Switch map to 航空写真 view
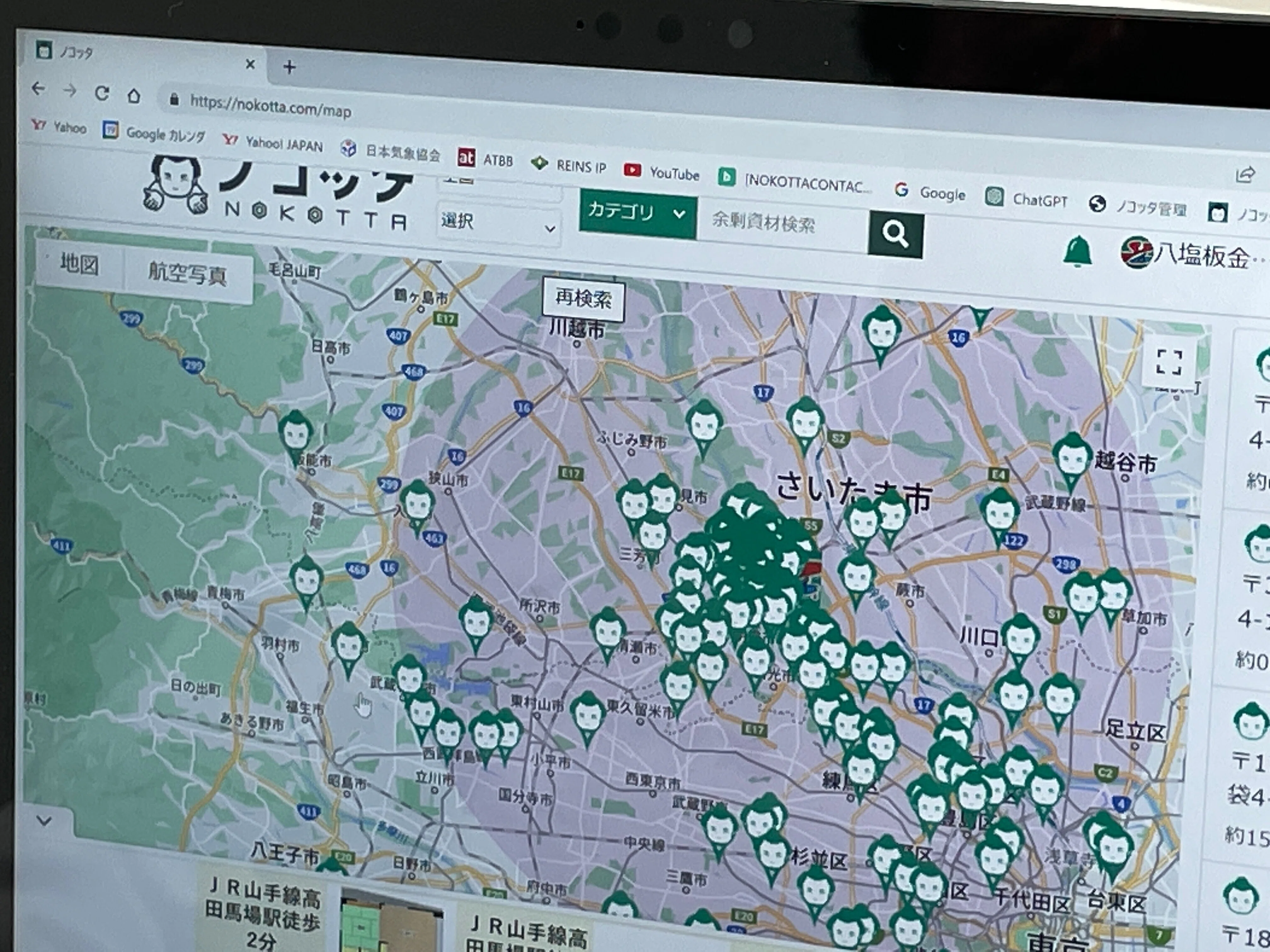1270x952 pixels. tap(188, 274)
